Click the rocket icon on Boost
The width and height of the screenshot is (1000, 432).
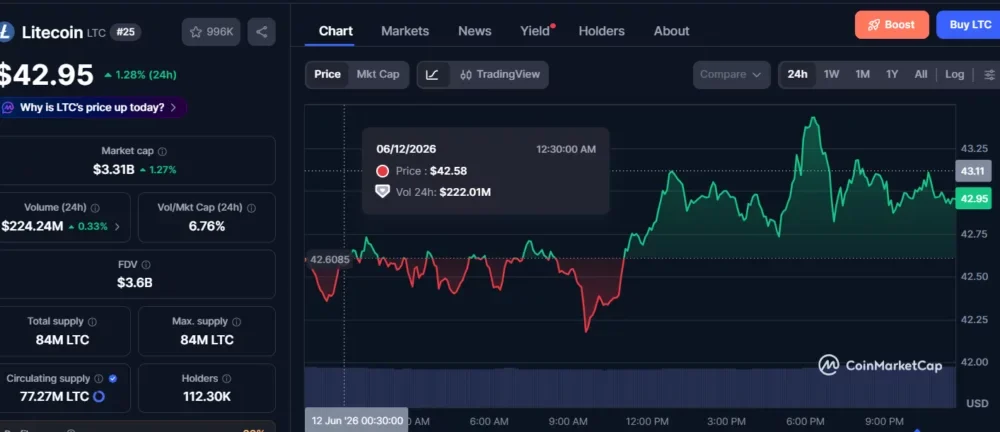874,25
